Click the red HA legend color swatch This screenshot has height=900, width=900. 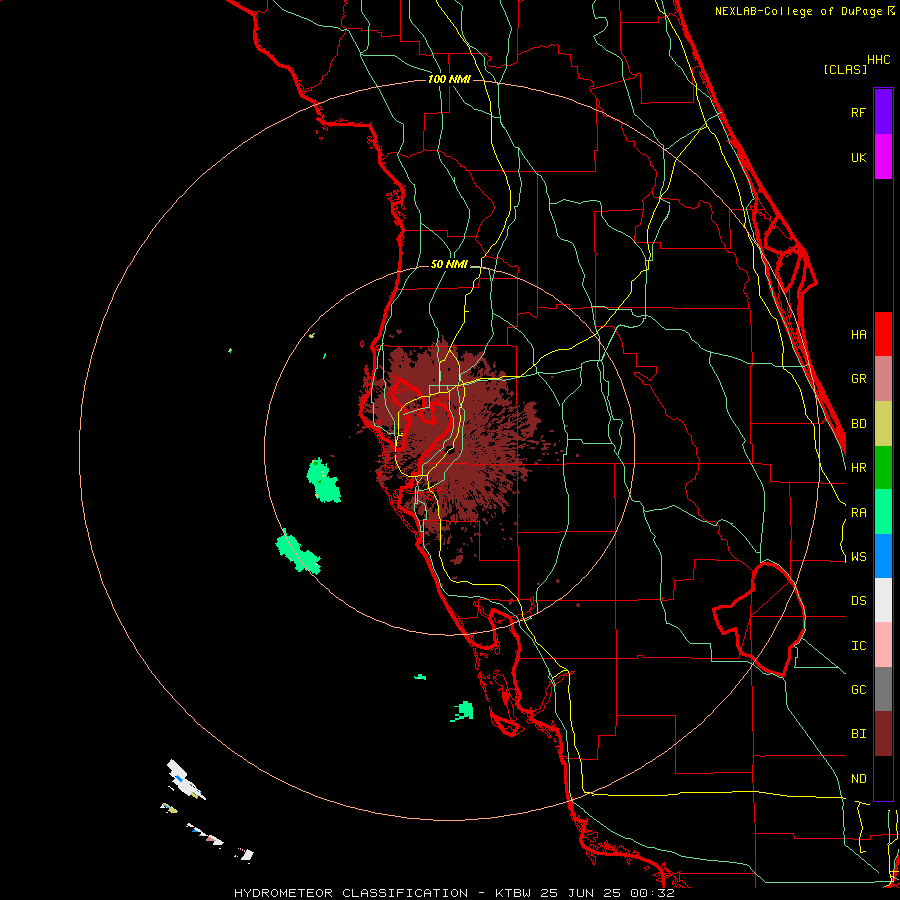pyautogui.click(x=883, y=334)
